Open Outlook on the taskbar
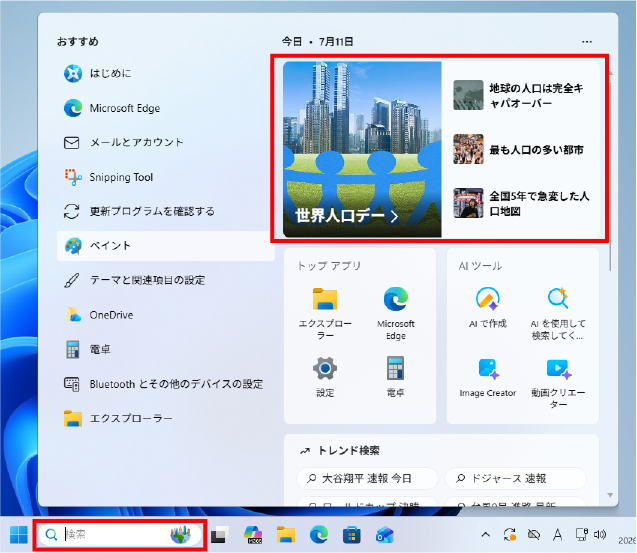637x553 pixels. (x=385, y=535)
